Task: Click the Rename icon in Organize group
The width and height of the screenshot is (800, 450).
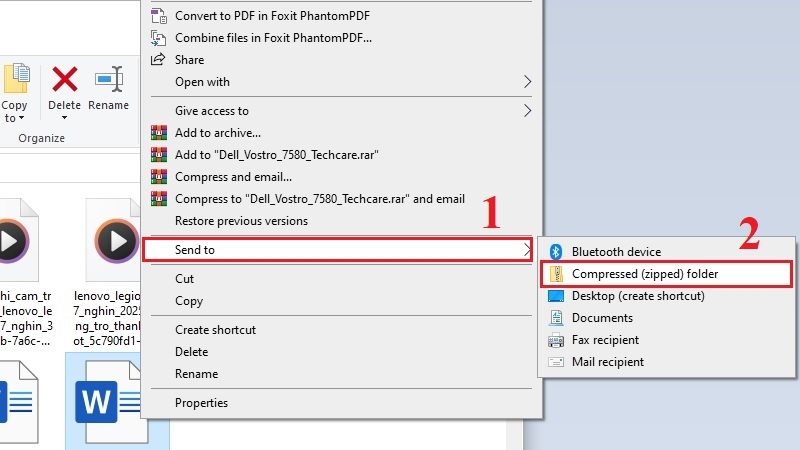Action: (x=109, y=79)
